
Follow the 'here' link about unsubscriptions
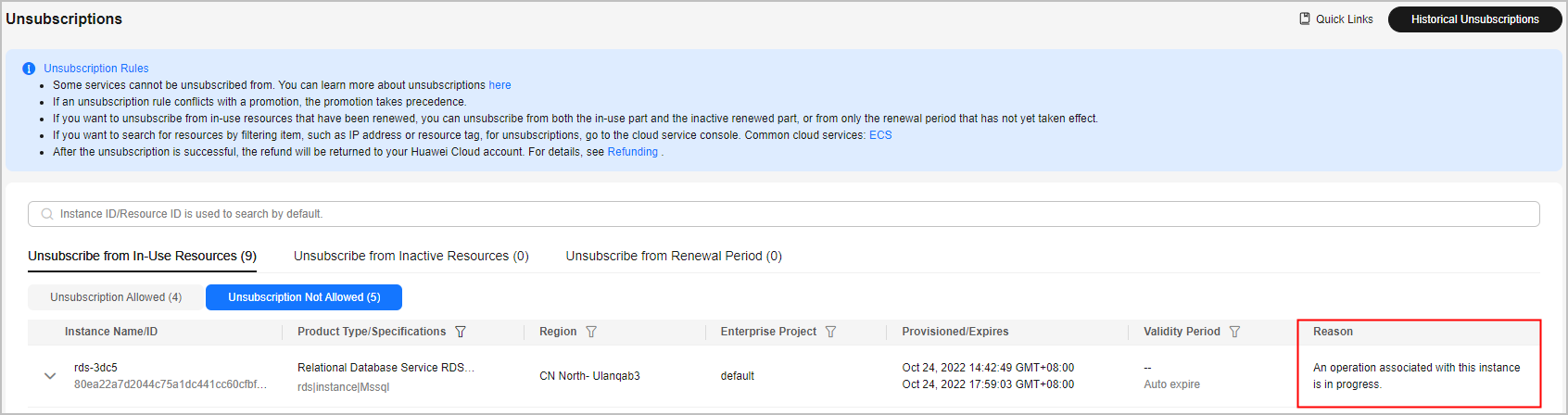point(499,85)
